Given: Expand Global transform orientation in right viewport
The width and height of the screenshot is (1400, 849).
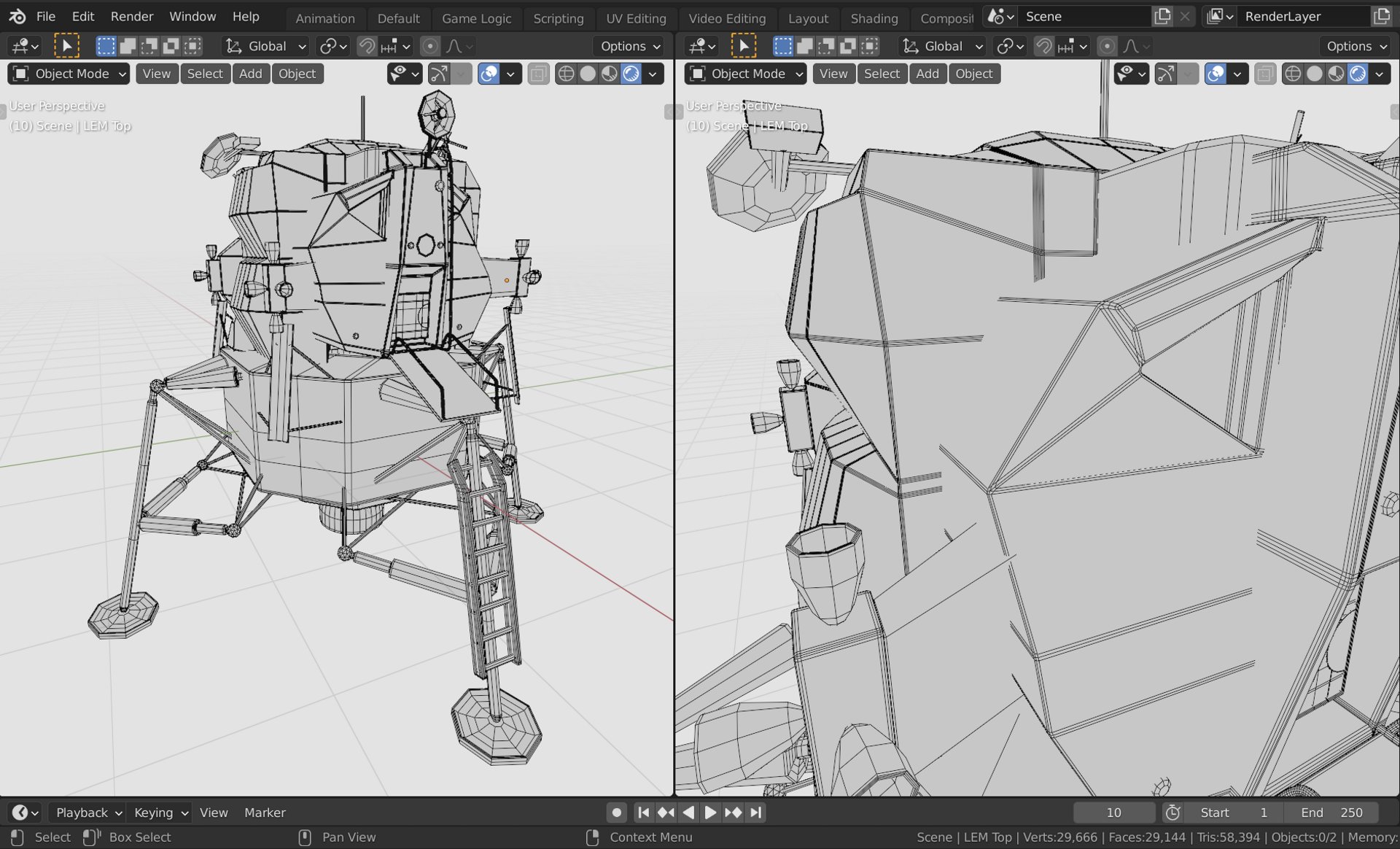Looking at the screenshot, I should point(943,46).
